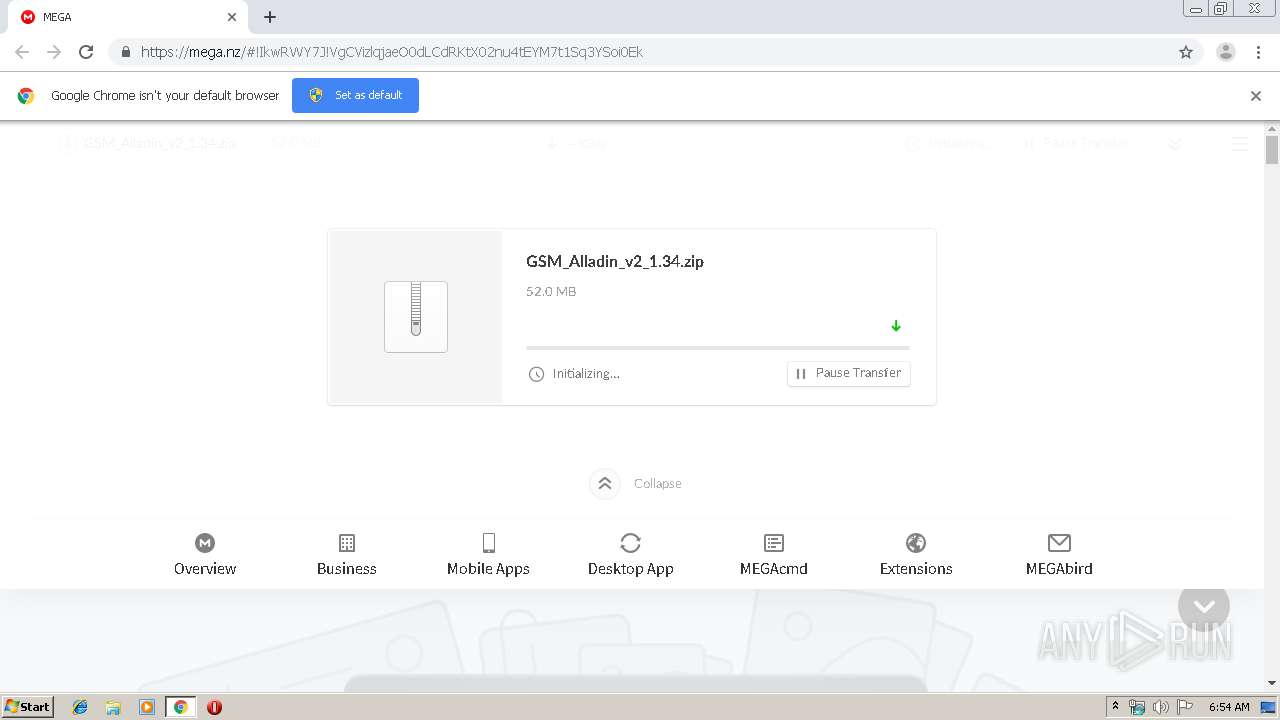Go back to the previous page

coord(22,52)
